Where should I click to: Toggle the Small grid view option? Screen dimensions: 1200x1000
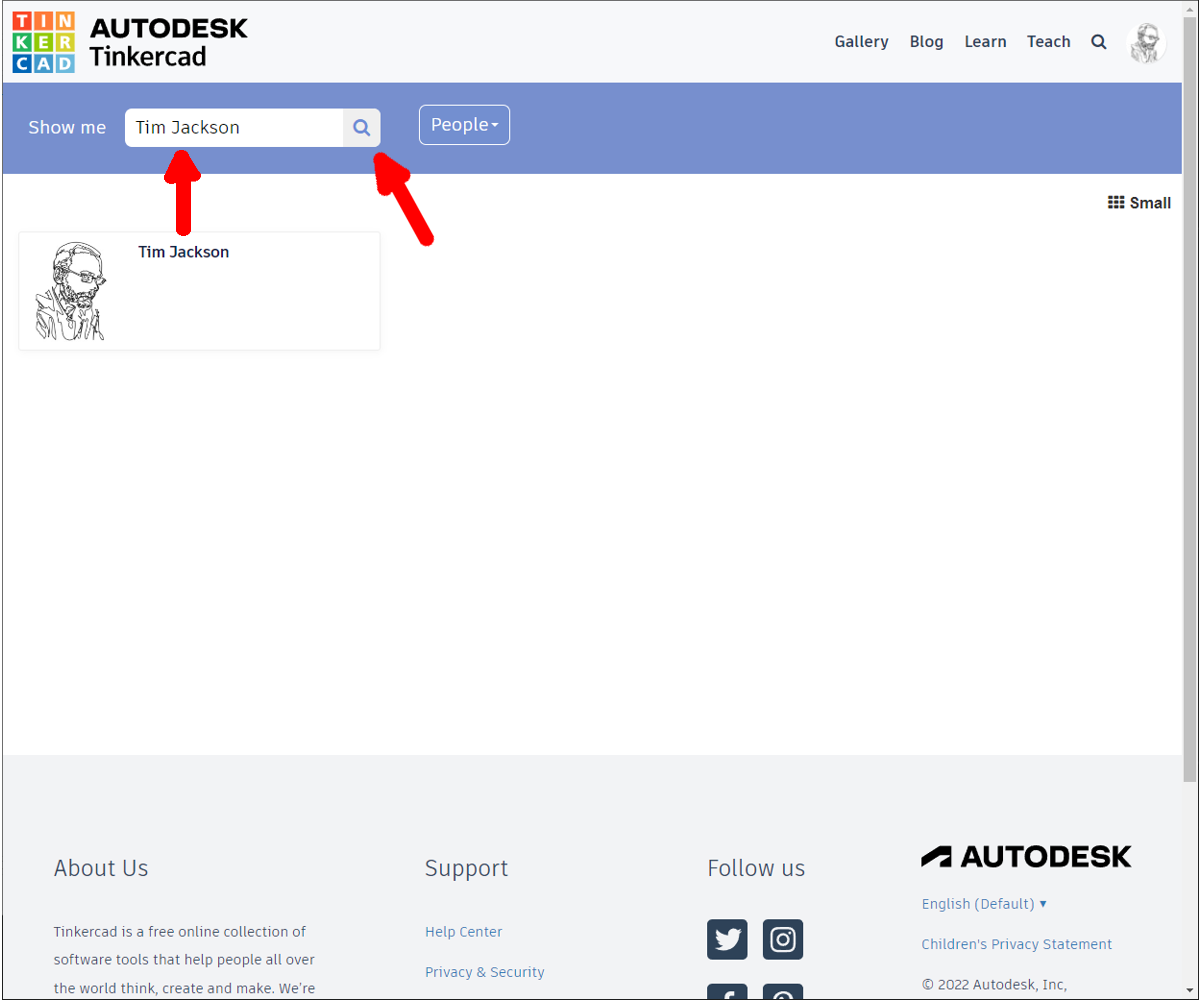[1139, 203]
